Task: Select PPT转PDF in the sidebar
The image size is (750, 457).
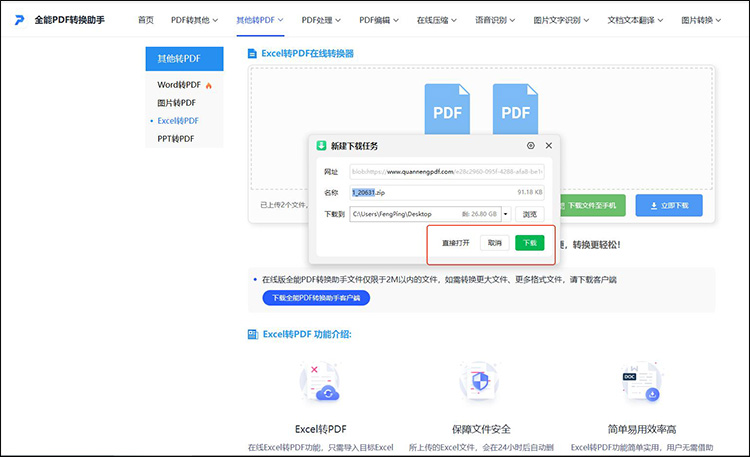Action: pos(176,138)
